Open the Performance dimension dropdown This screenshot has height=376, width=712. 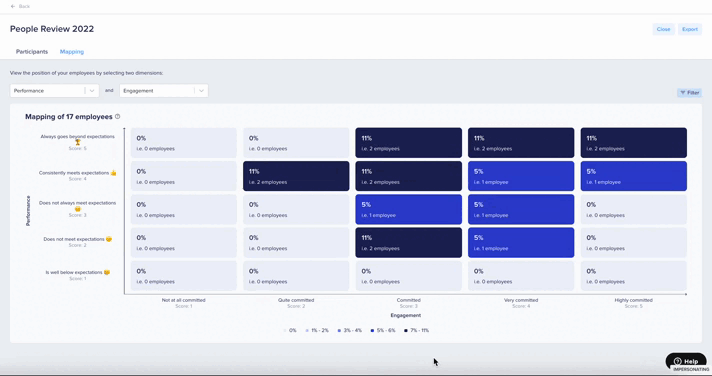tap(54, 91)
